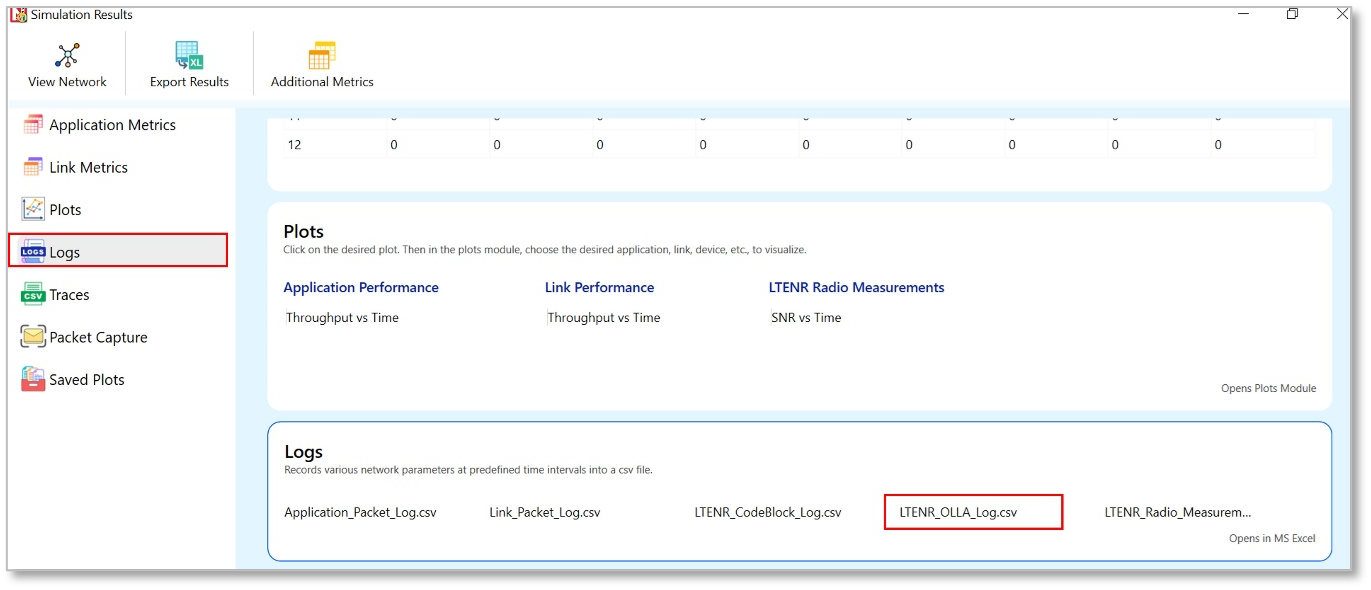Image resolution: width=1371 pixels, height=590 pixels.
Task: Click the Export Results Excel icon
Action: pos(189,56)
